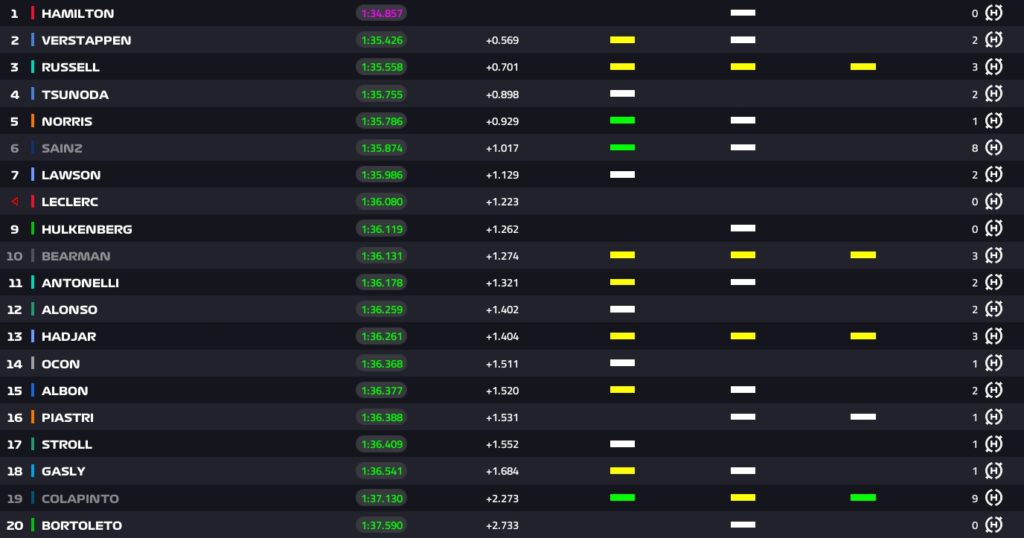The image size is (1024, 538).
Task: Click Gasly's +1.684 gap value
Action: tap(502, 471)
